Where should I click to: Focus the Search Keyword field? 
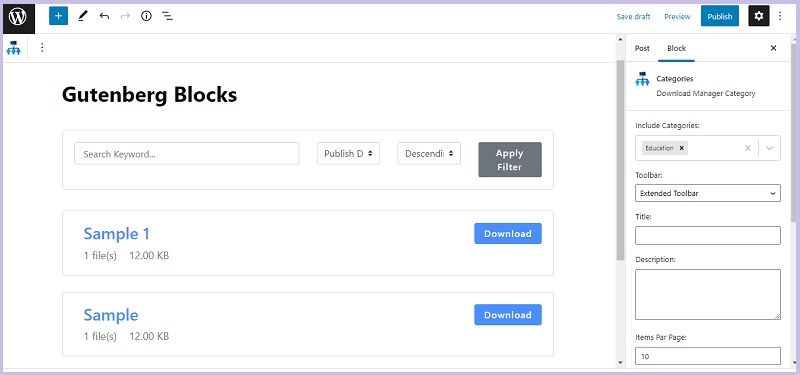(187, 154)
